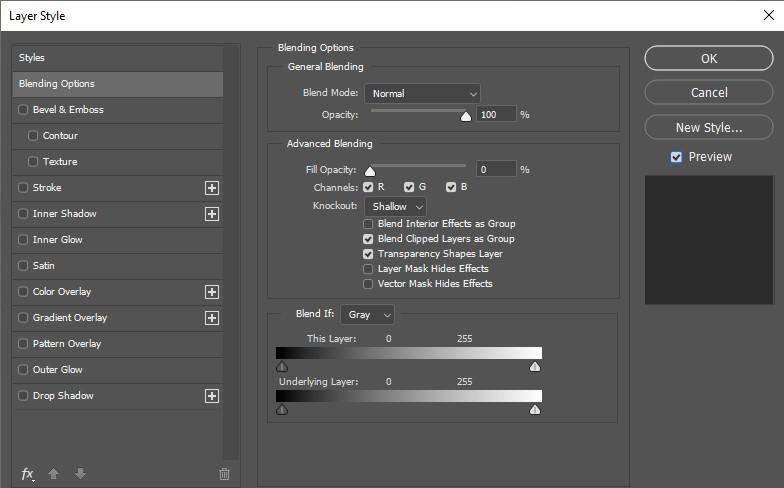Open Drop Shadow settings panel
The image size is (784, 488).
click(63, 396)
